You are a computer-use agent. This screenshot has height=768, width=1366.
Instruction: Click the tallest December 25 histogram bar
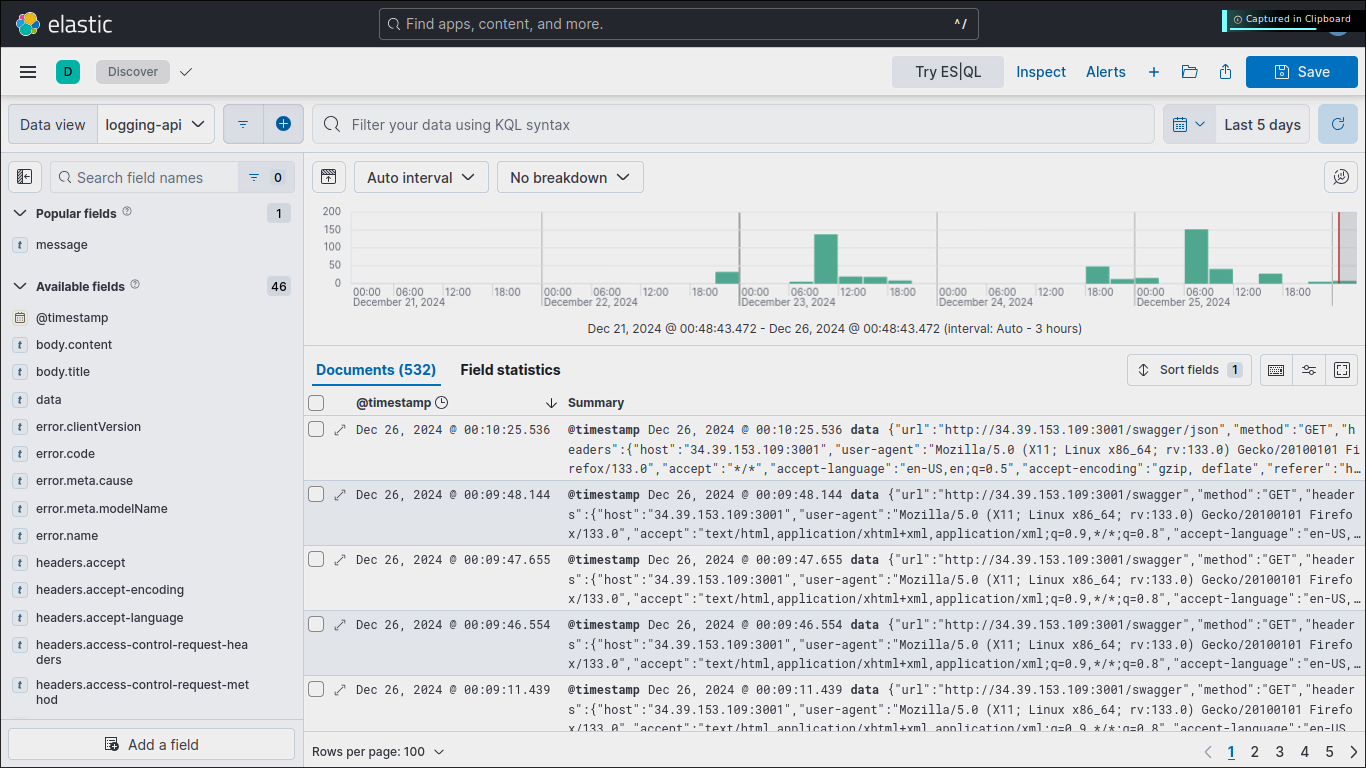[1196, 257]
